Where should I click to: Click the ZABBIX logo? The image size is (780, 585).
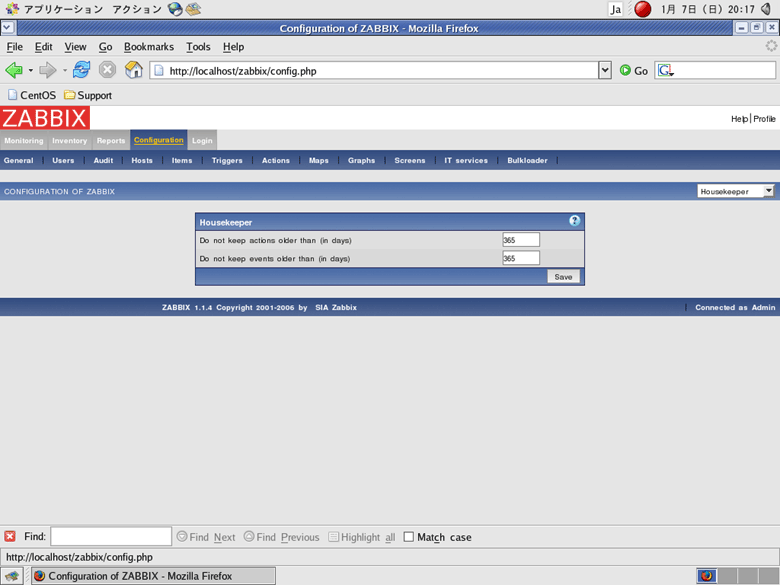click(45, 118)
